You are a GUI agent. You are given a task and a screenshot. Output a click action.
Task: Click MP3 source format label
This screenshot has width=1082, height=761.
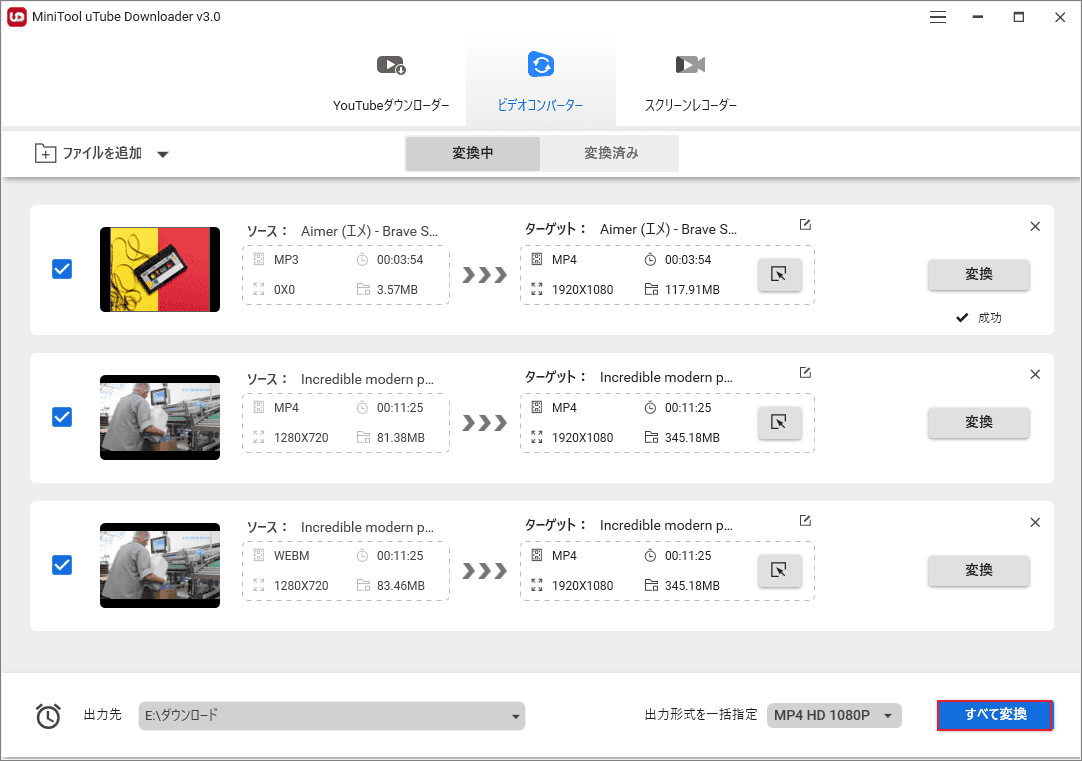pos(286,260)
